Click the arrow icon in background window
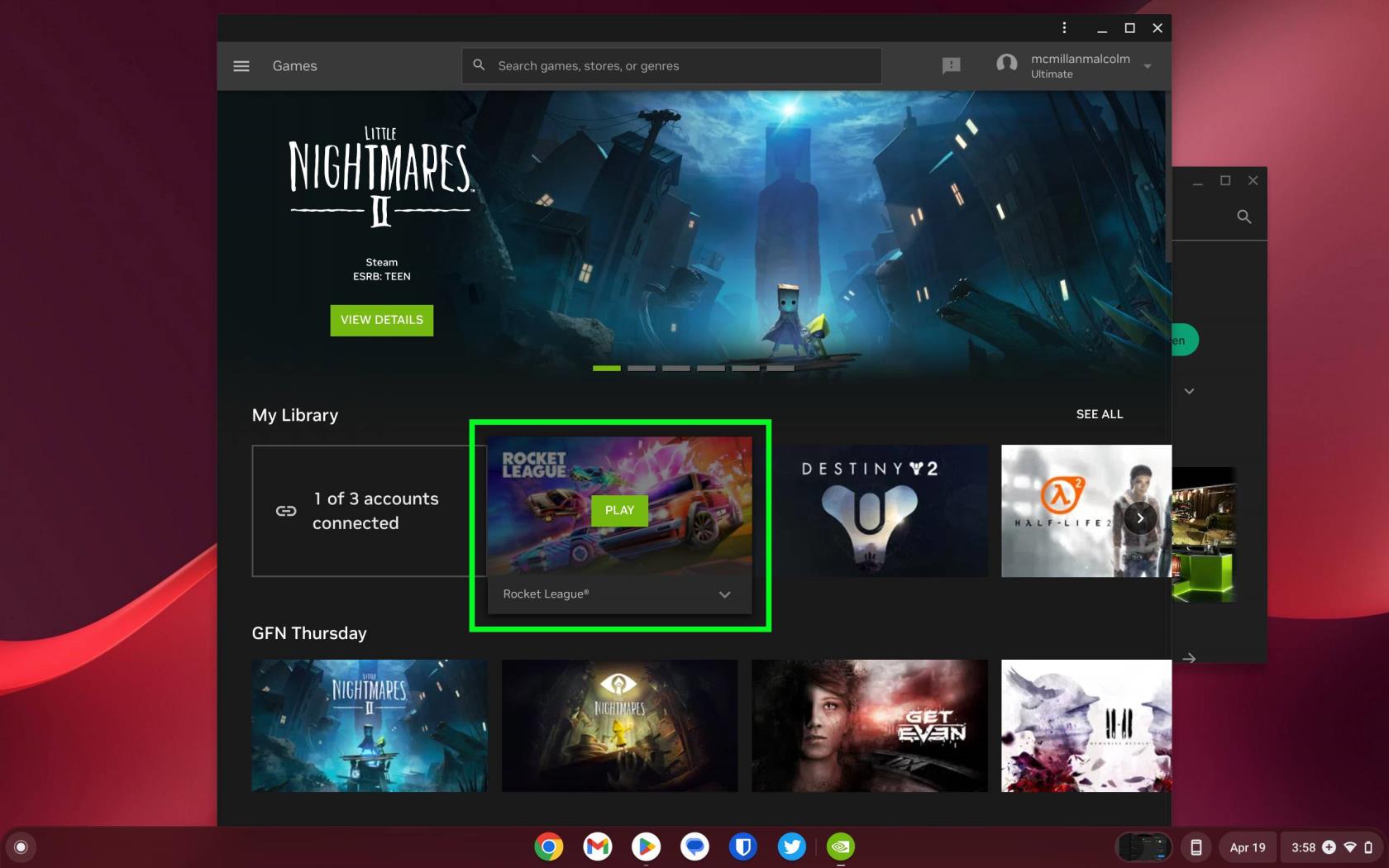The height and width of the screenshot is (868, 1389). (x=1189, y=658)
